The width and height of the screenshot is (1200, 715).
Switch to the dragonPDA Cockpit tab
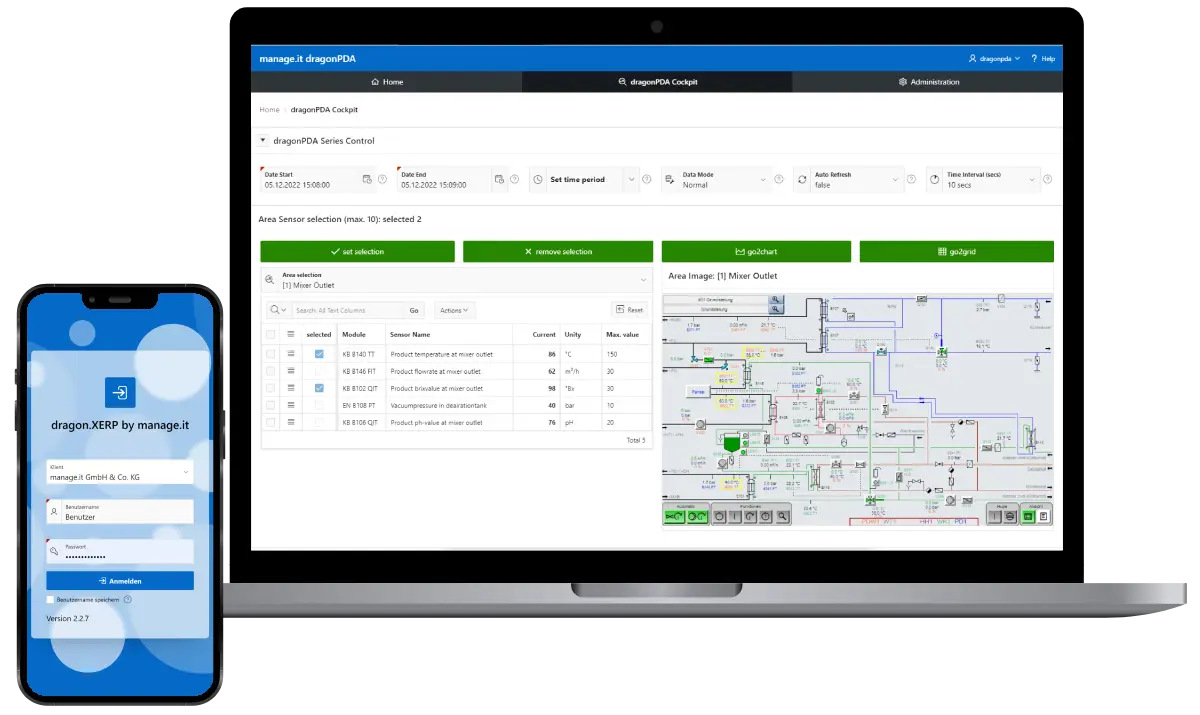(x=657, y=82)
